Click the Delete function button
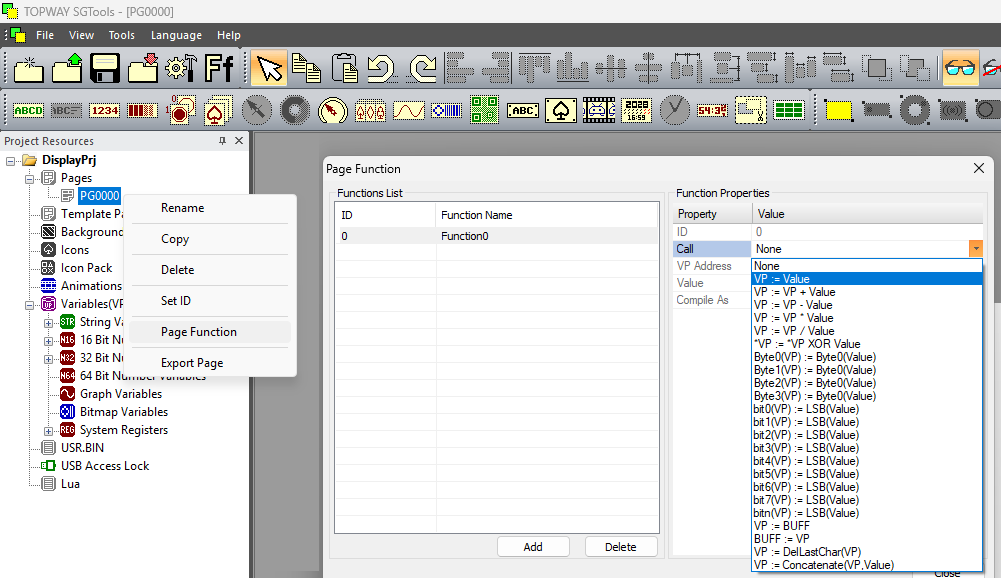The image size is (1001, 578). point(620,547)
